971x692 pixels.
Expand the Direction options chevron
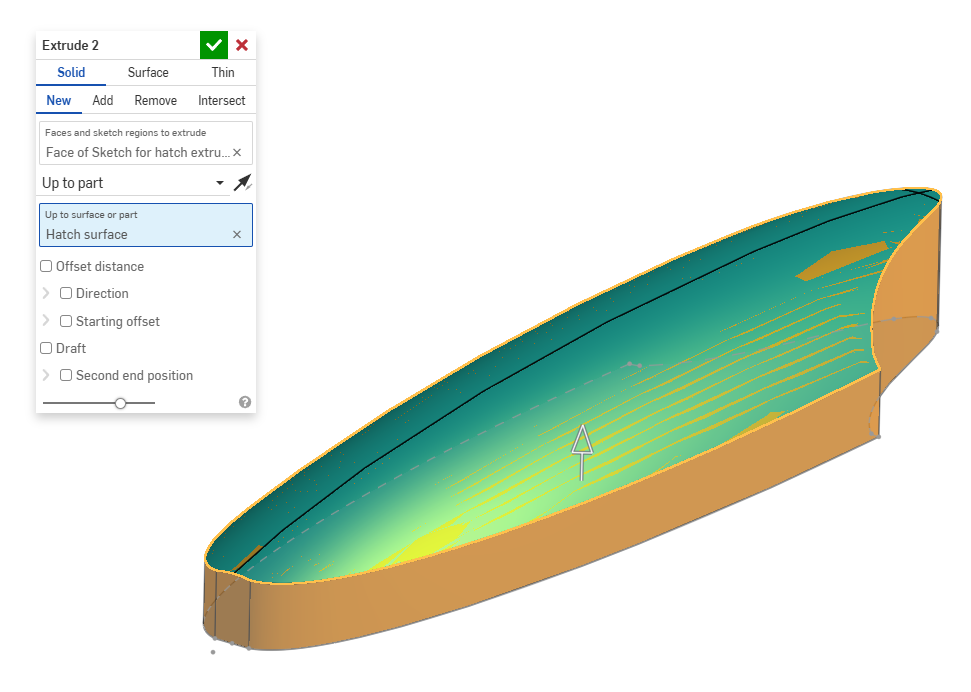point(46,293)
